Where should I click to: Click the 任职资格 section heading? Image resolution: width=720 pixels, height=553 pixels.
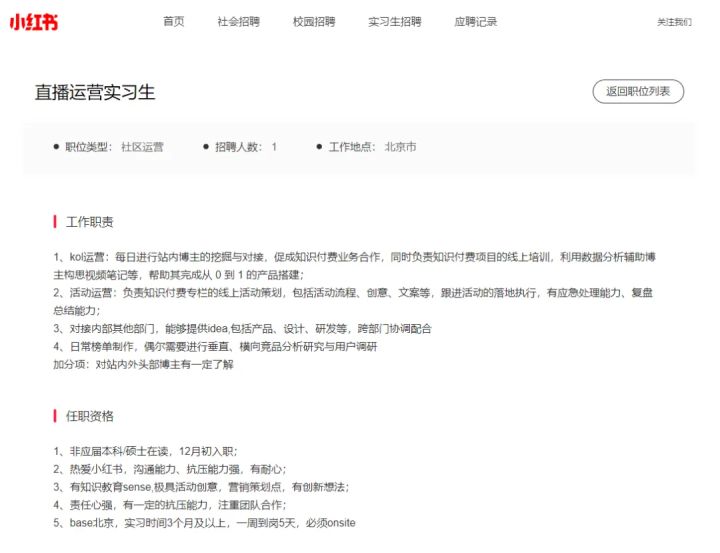tap(90, 415)
